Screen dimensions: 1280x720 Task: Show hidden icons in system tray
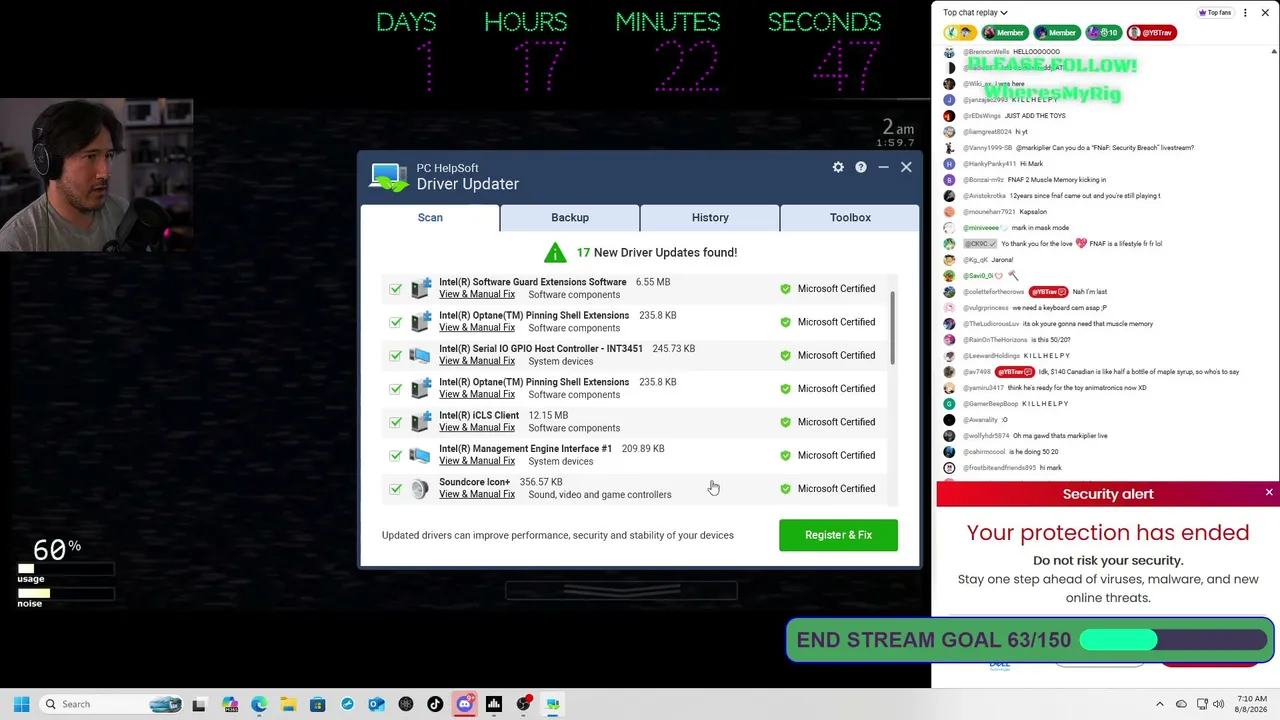[1160, 704]
